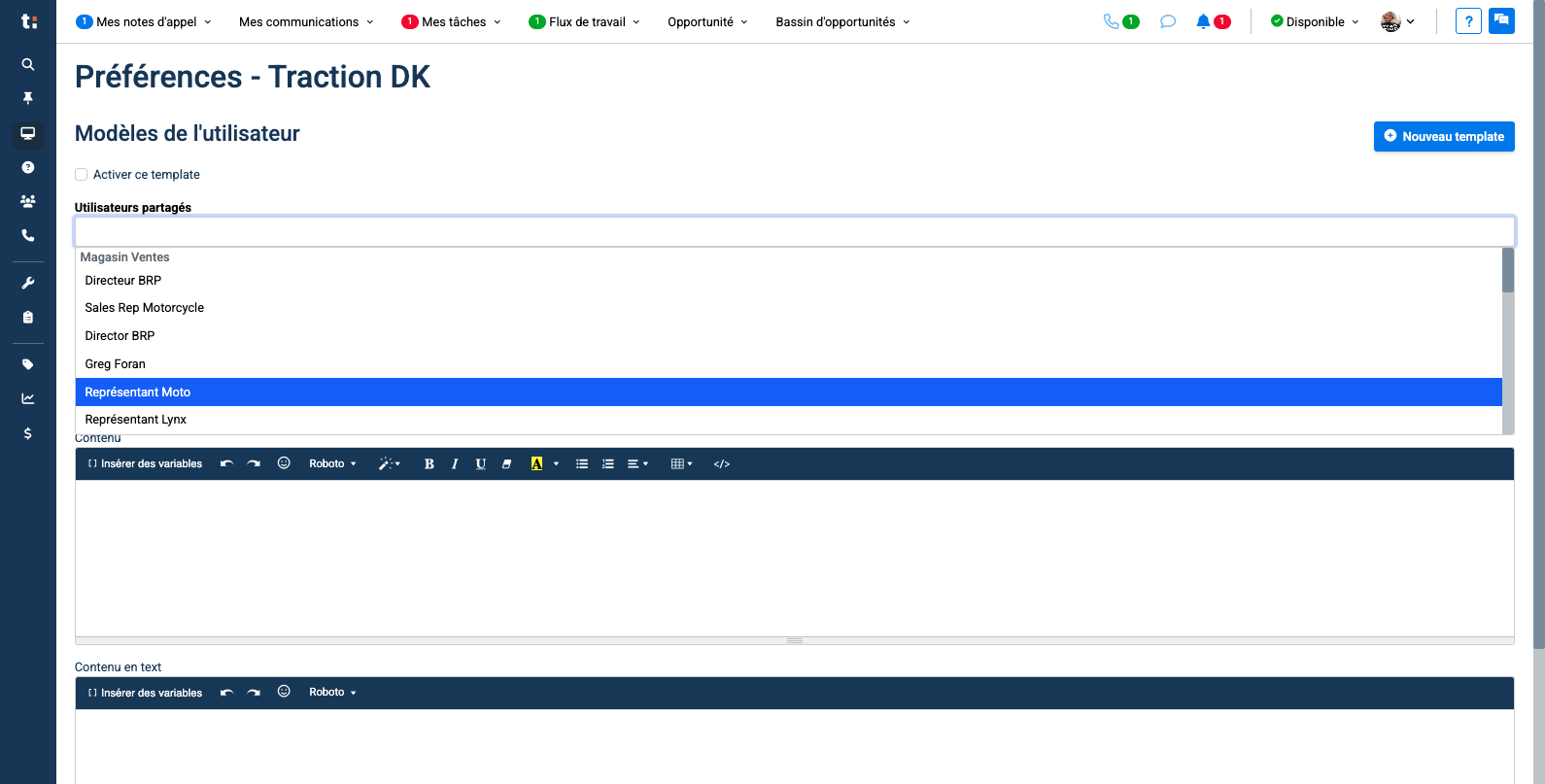Open the Roboto font dropdown in Contenu toolbar

coord(332,464)
